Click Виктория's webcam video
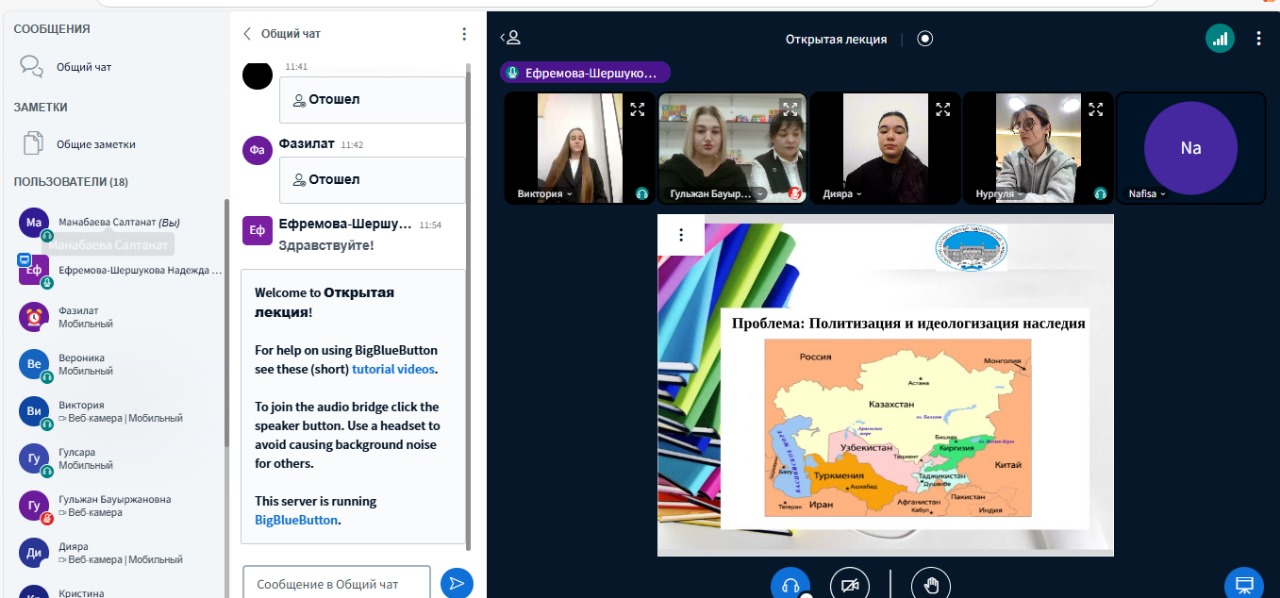 [580, 148]
